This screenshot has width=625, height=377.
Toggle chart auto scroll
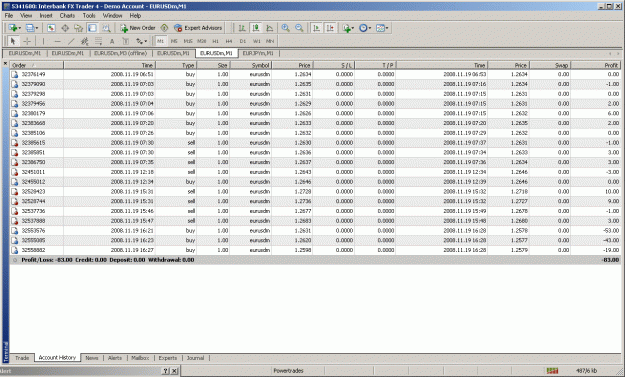tap(316, 28)
